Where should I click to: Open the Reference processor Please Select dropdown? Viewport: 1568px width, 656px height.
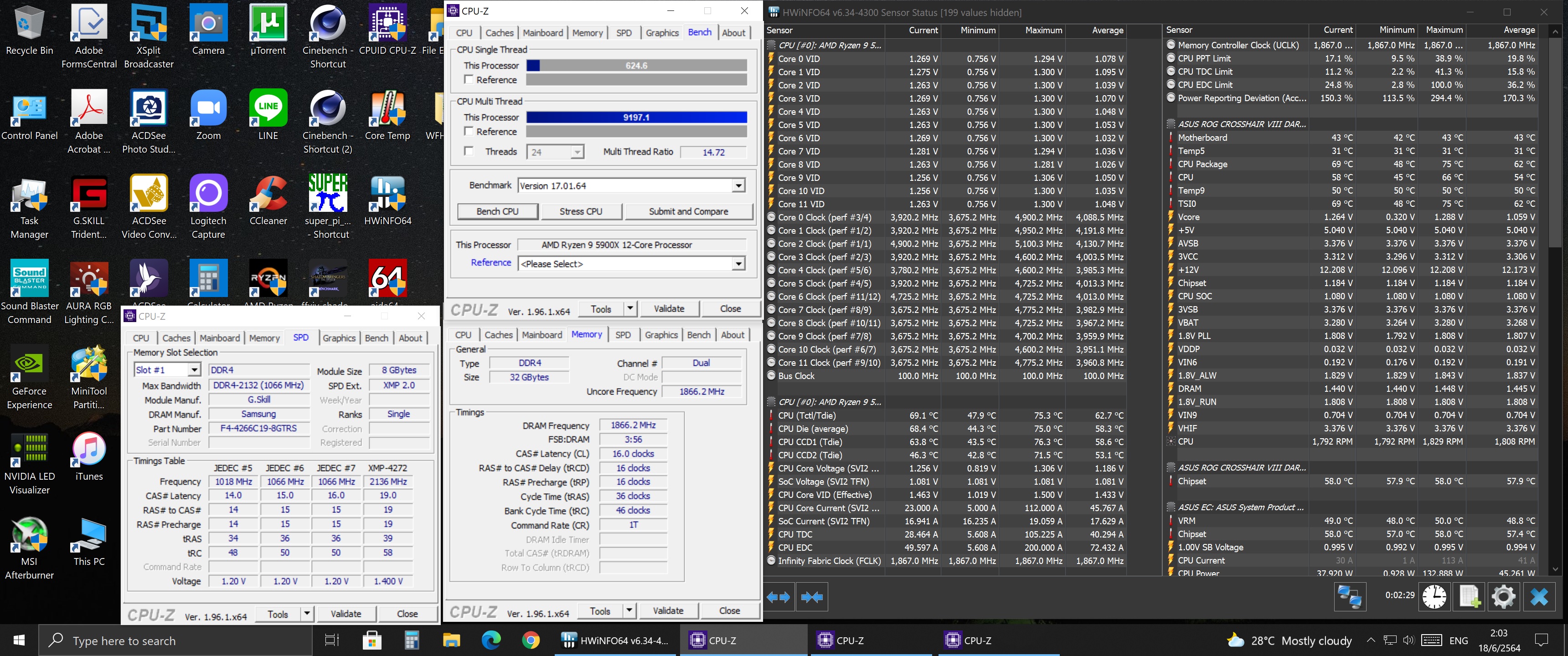[738, 263]
